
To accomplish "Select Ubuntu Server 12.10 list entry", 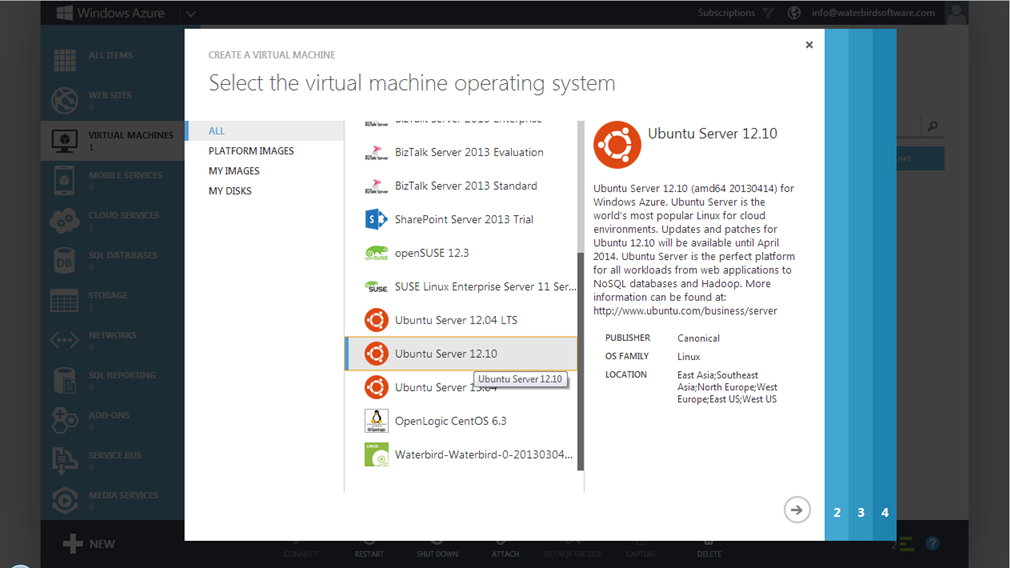I will [461, 354].
